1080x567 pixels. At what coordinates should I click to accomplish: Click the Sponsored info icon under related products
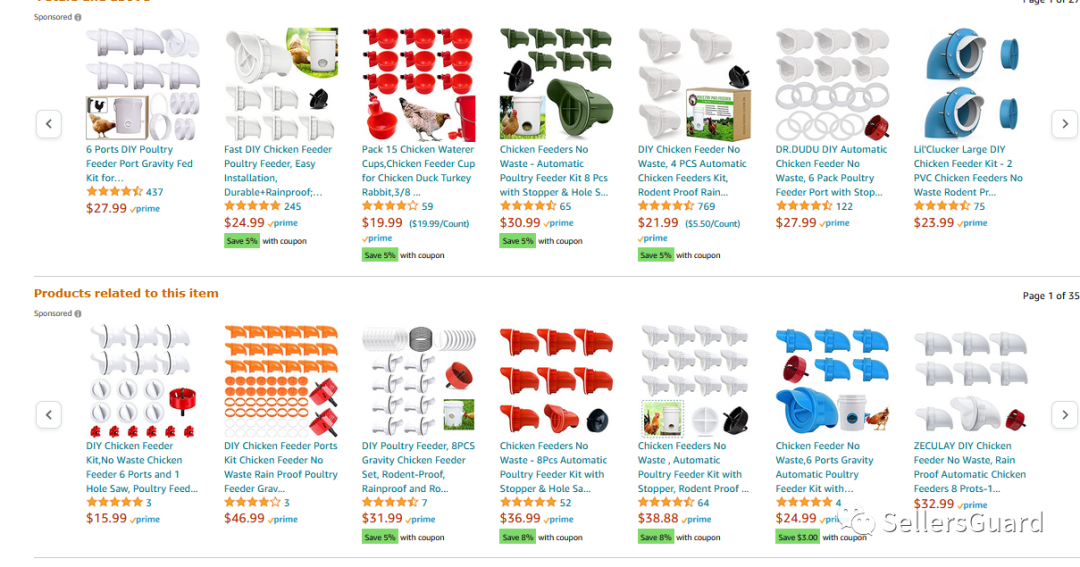pos(78,313)
